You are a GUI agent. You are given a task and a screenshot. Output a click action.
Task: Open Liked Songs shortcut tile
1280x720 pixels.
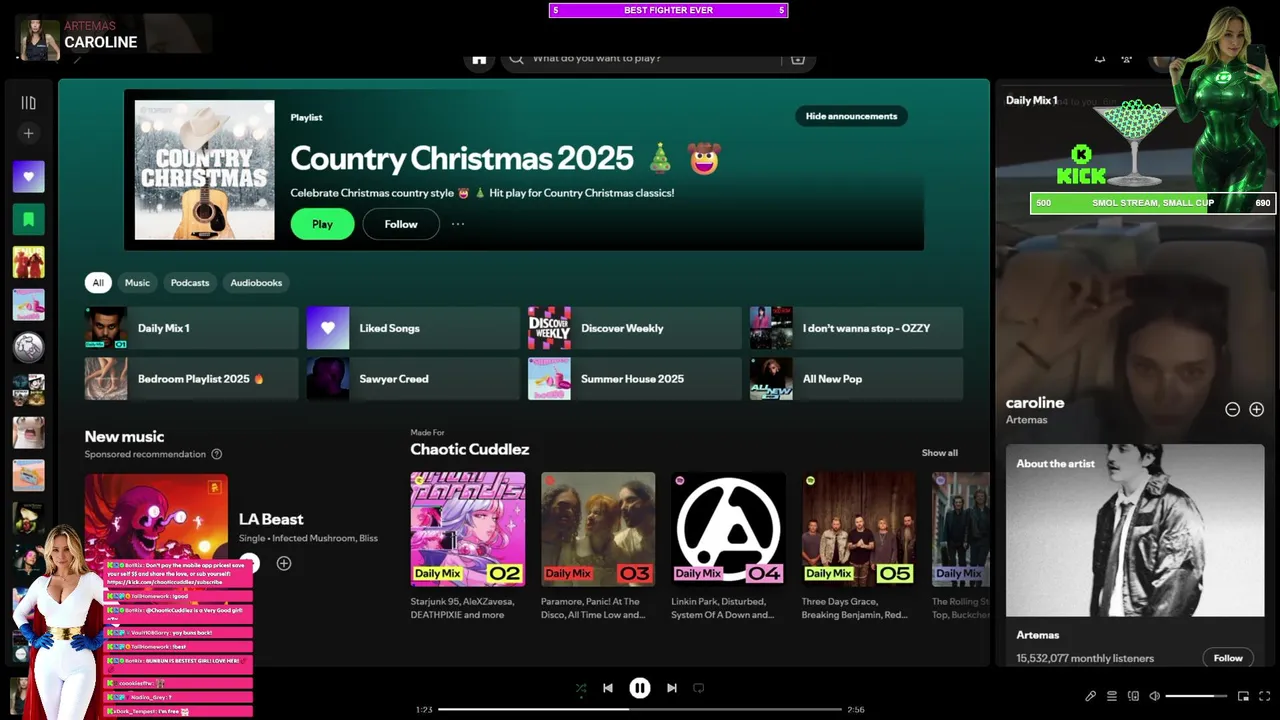413,328
